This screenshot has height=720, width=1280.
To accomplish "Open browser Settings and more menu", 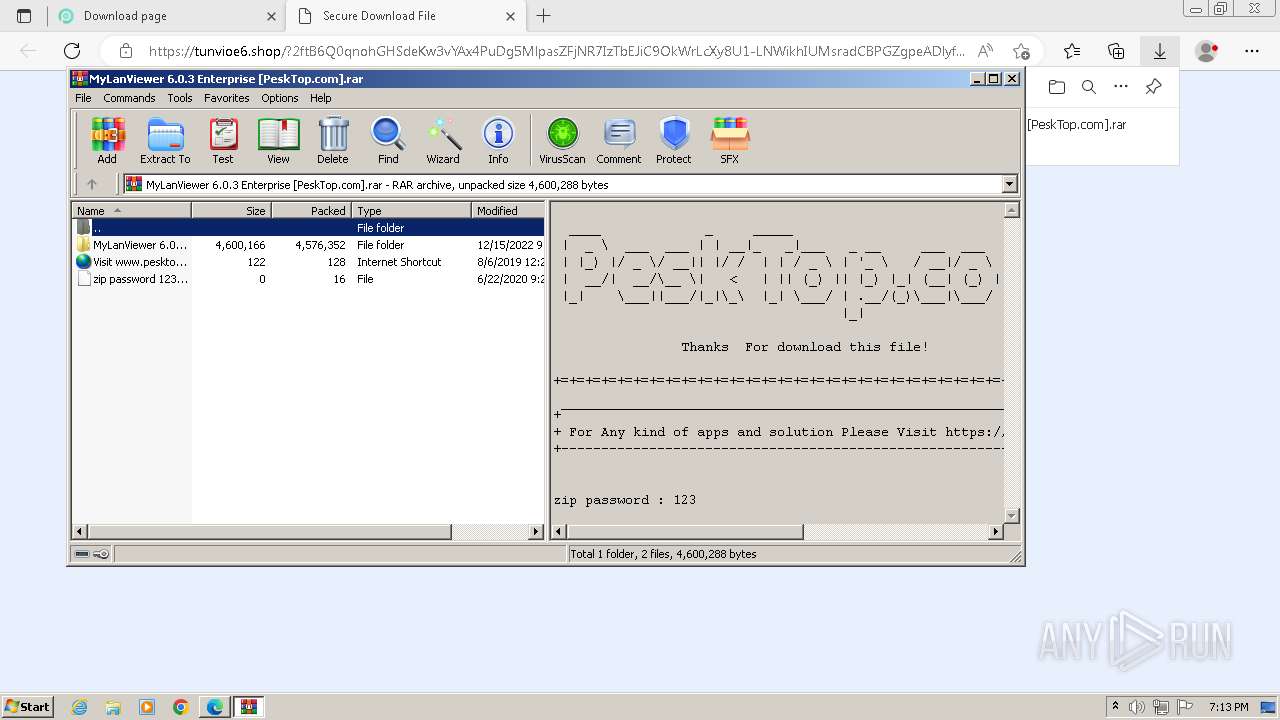I will pyautogui.click(x=1252, y=51).
